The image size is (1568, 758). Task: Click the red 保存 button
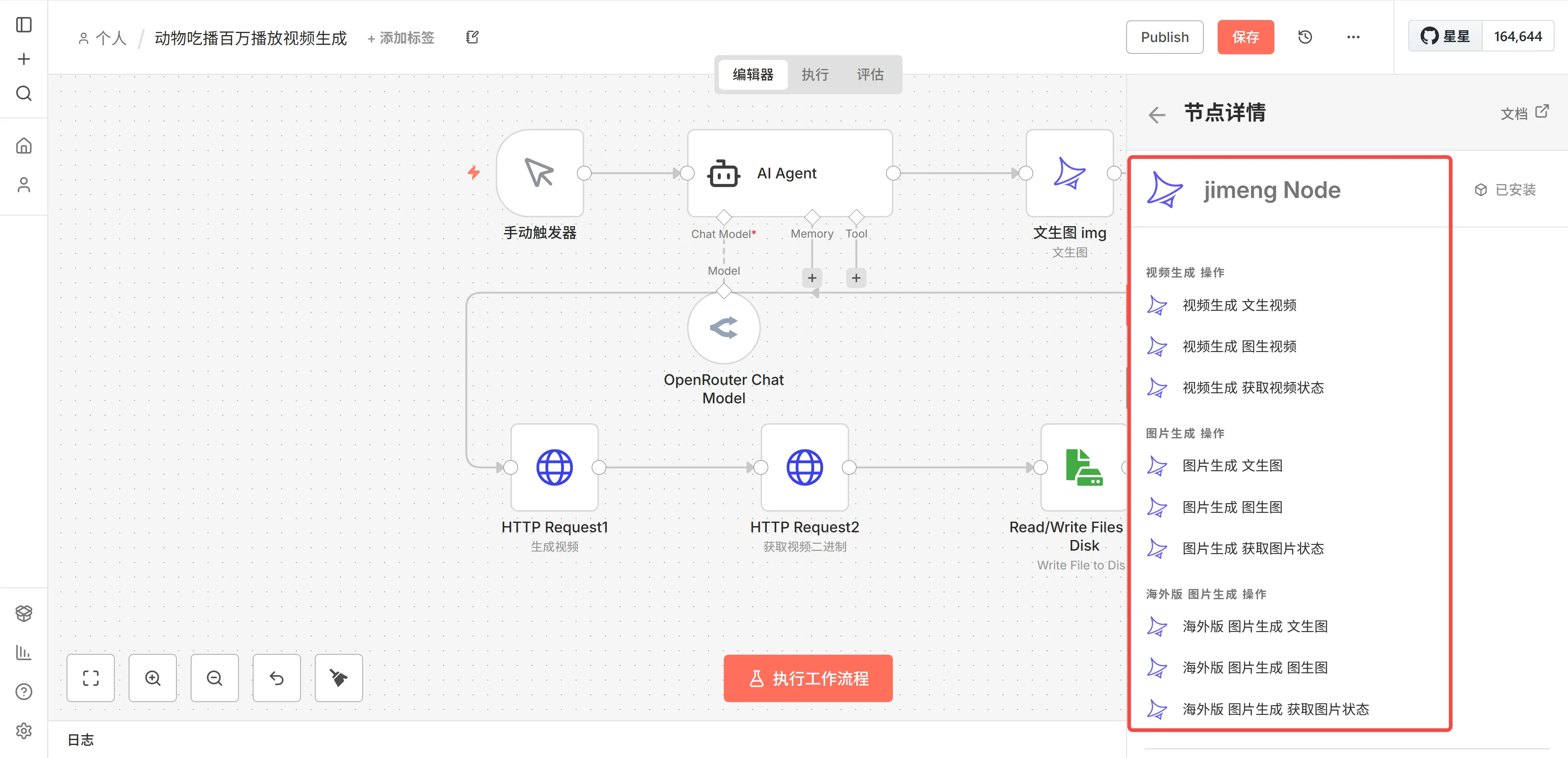pyautogui.click(x=1245, y=37)
